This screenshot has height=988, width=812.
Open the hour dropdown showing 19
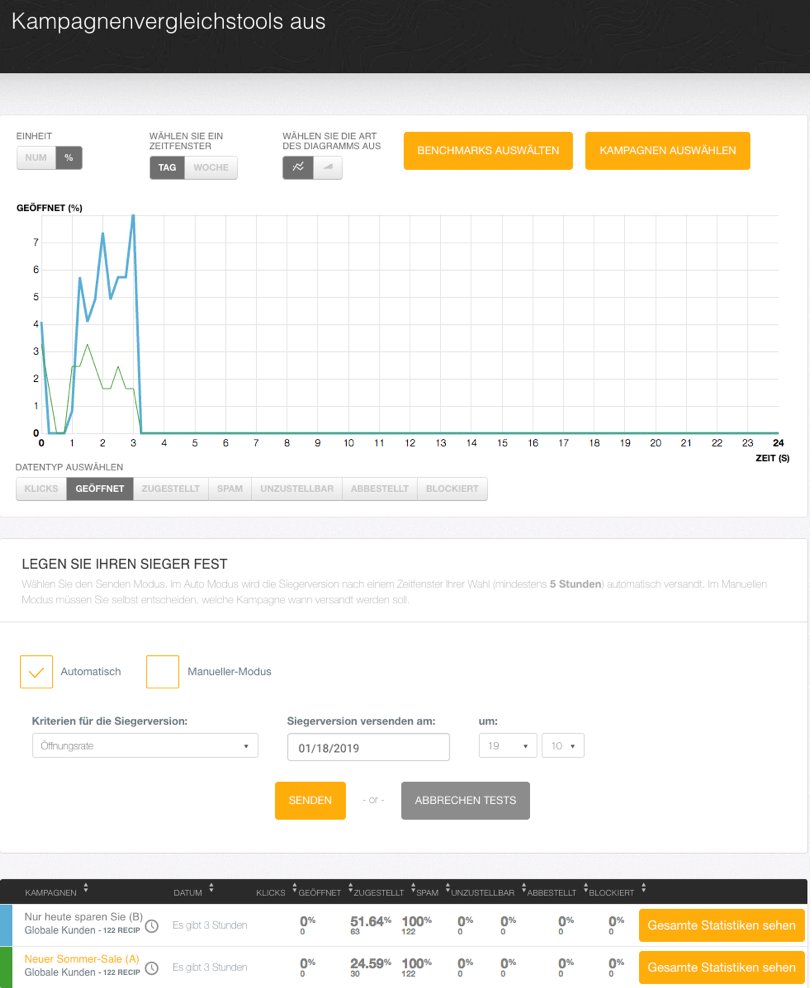pos(508,745)
